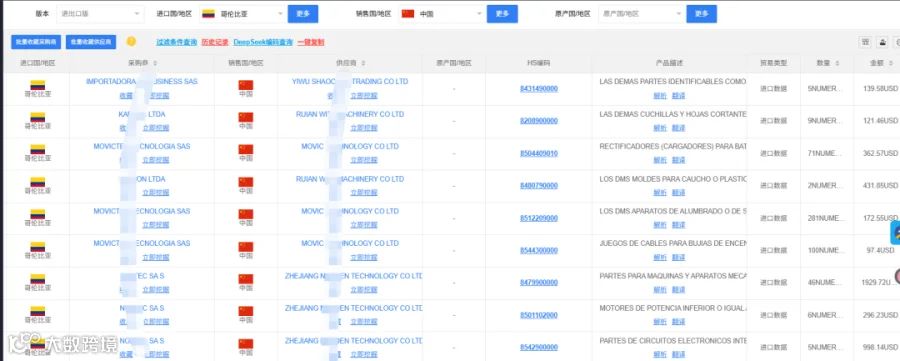
Task: Open the 进口国/地区 dropdown showing 哥伦比亚
Action: pos(242,13)
